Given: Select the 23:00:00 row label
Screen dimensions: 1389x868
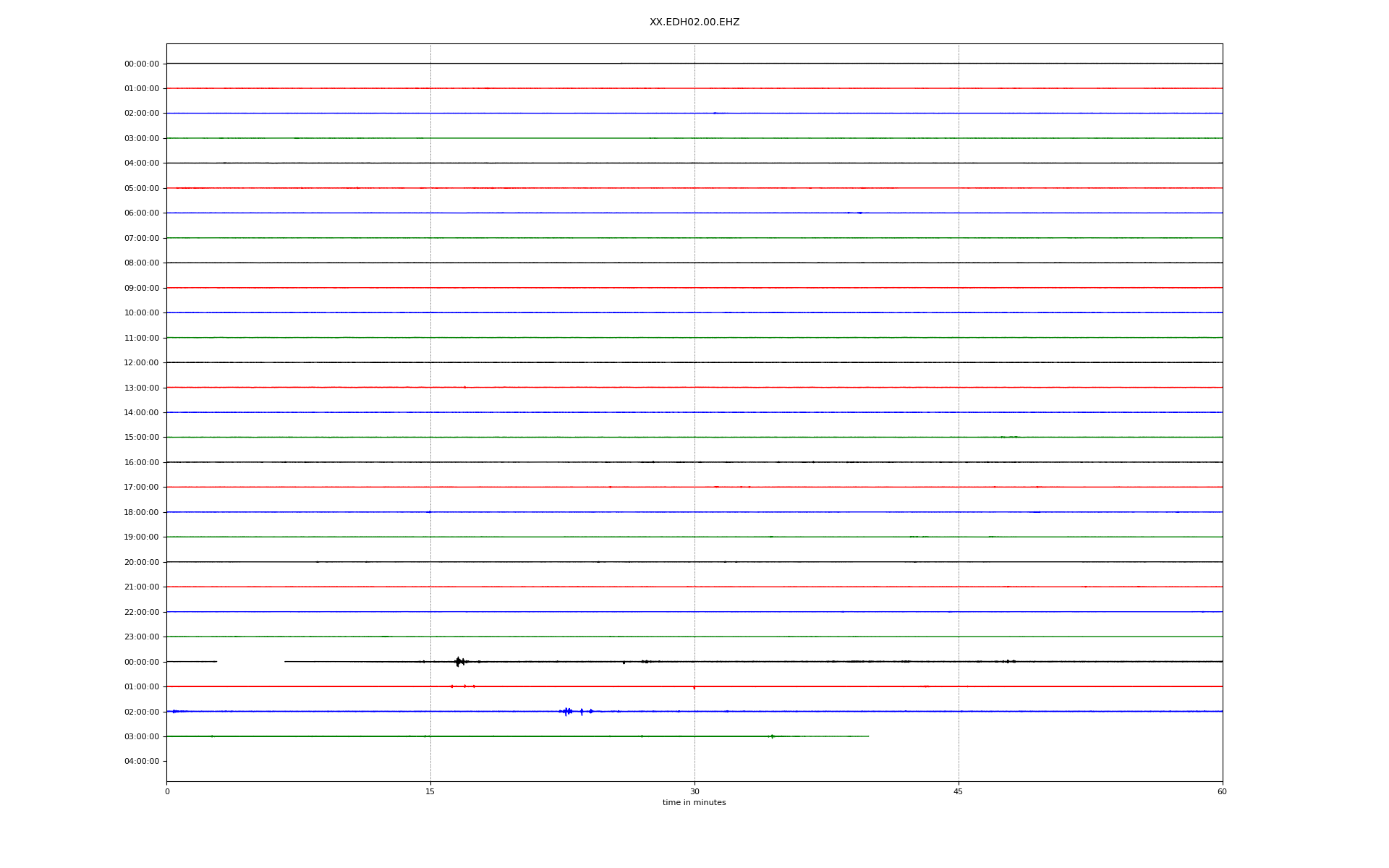Looking at the screenshot, I should click(141, 637).
